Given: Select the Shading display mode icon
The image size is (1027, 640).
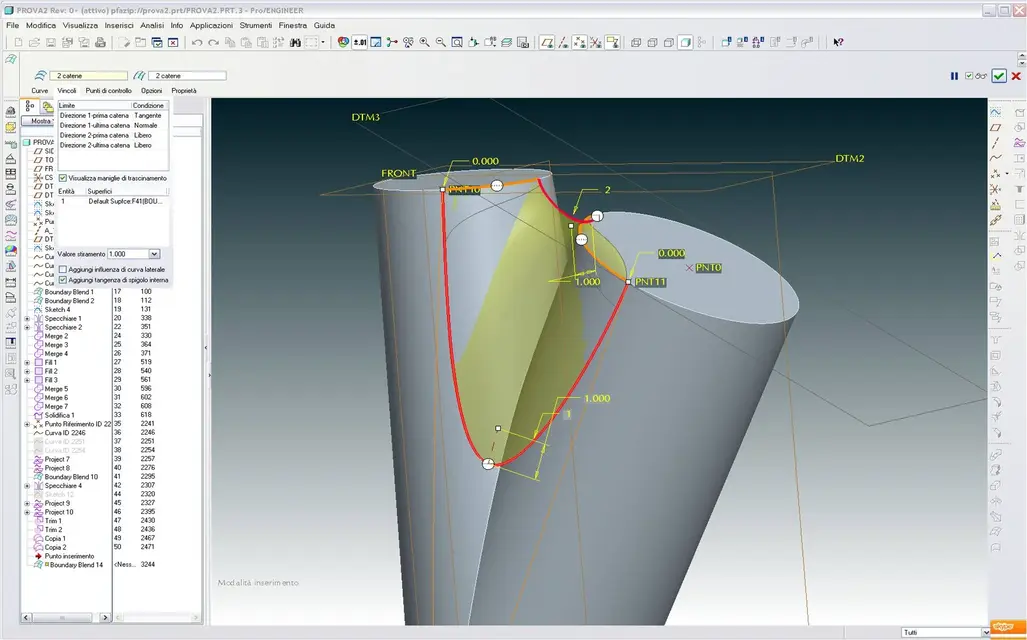Looking at the screenshot, I should [685, 43].
